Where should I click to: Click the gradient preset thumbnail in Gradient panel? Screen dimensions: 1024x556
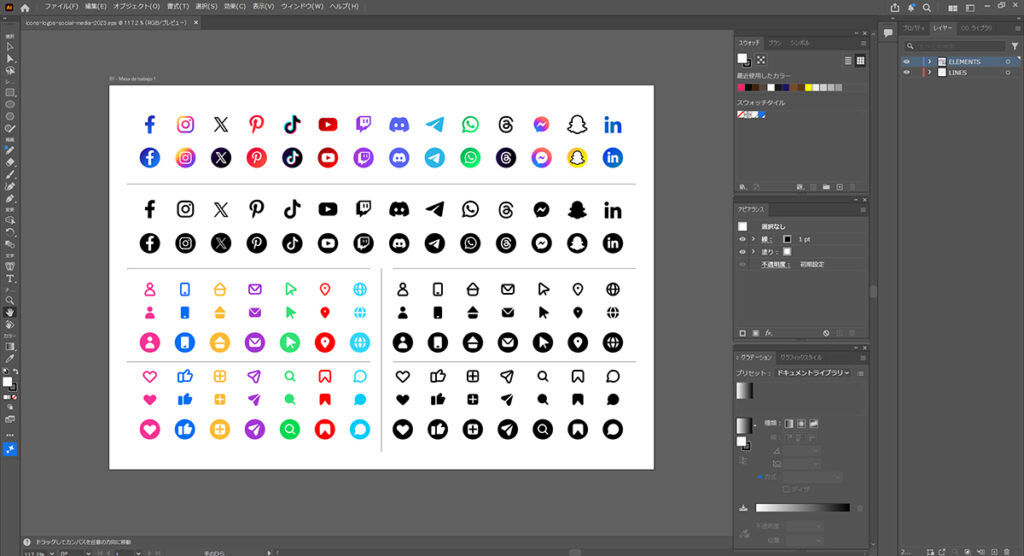[x=744, y=391]
